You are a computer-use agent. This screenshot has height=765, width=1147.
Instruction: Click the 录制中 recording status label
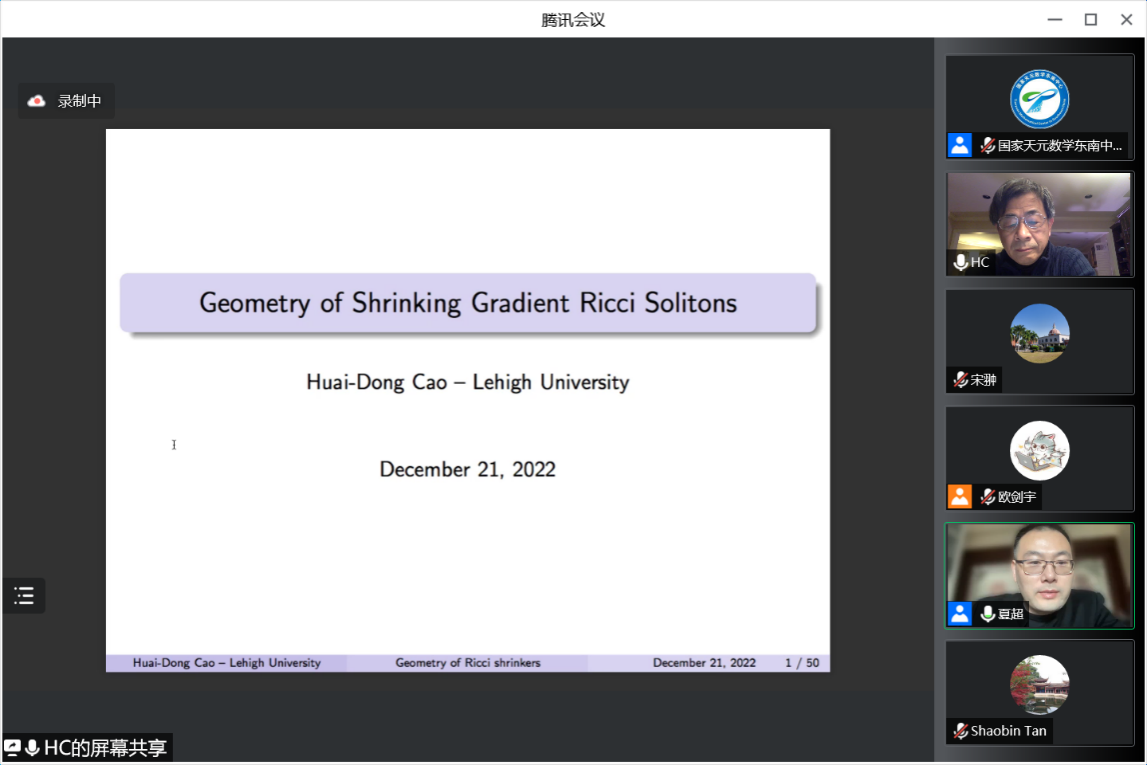[x=80, y=101]
